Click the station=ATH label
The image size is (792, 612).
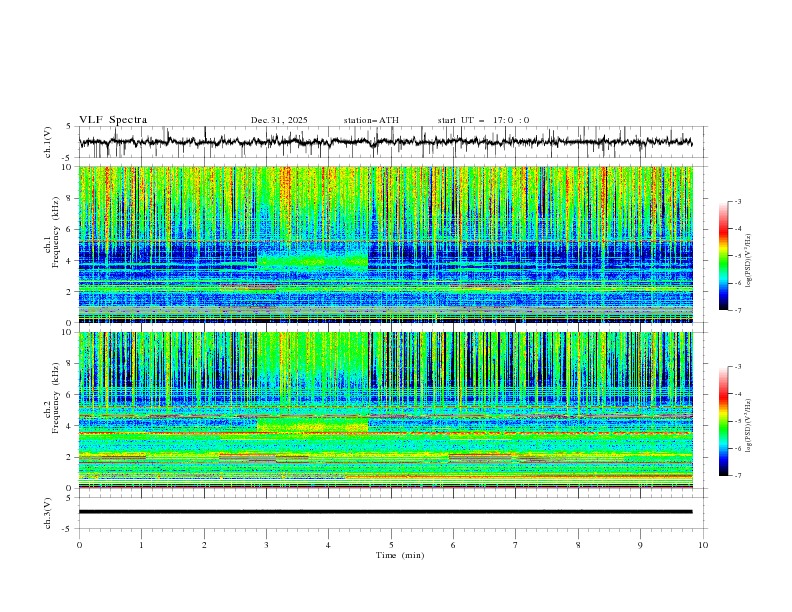(371, 120)
